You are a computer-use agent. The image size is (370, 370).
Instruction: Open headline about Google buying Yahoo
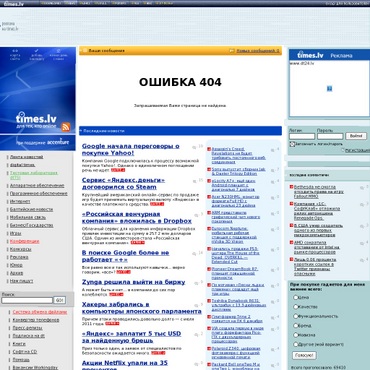coord(130,149)
